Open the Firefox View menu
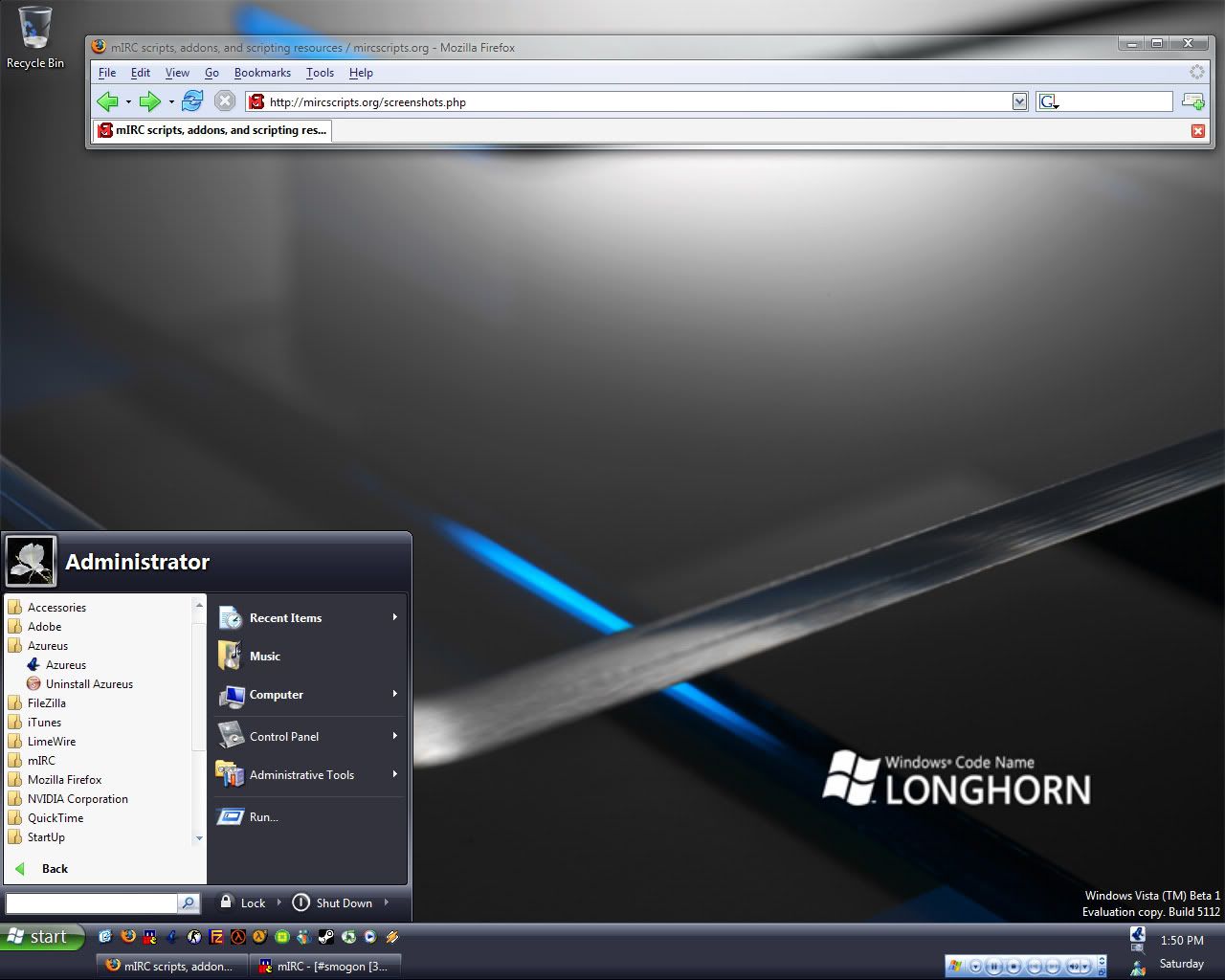The image size is (1225, 980). tap(177, 73)
